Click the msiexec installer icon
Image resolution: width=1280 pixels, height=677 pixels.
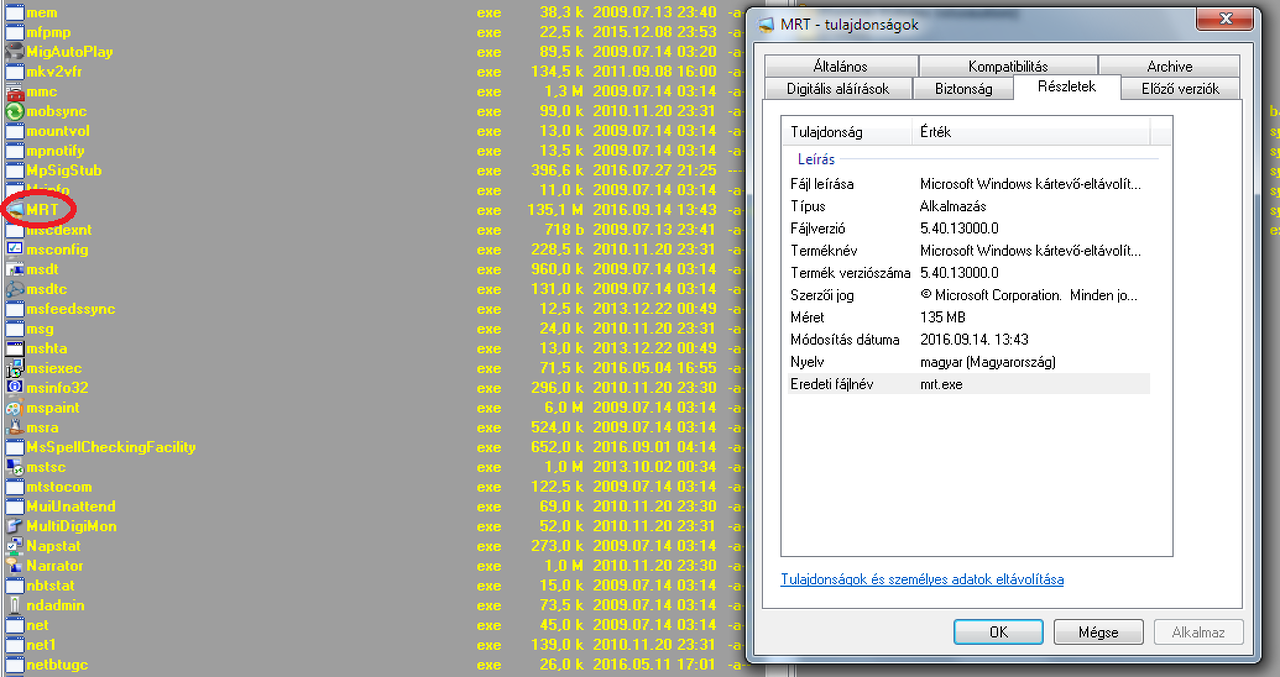(14, 369)
